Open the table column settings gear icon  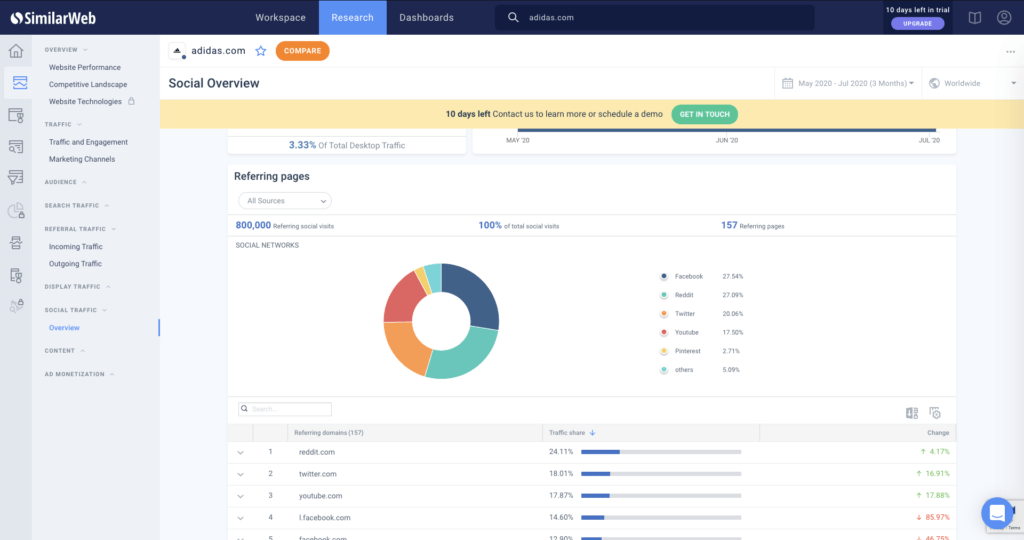(x=935, y=413)
